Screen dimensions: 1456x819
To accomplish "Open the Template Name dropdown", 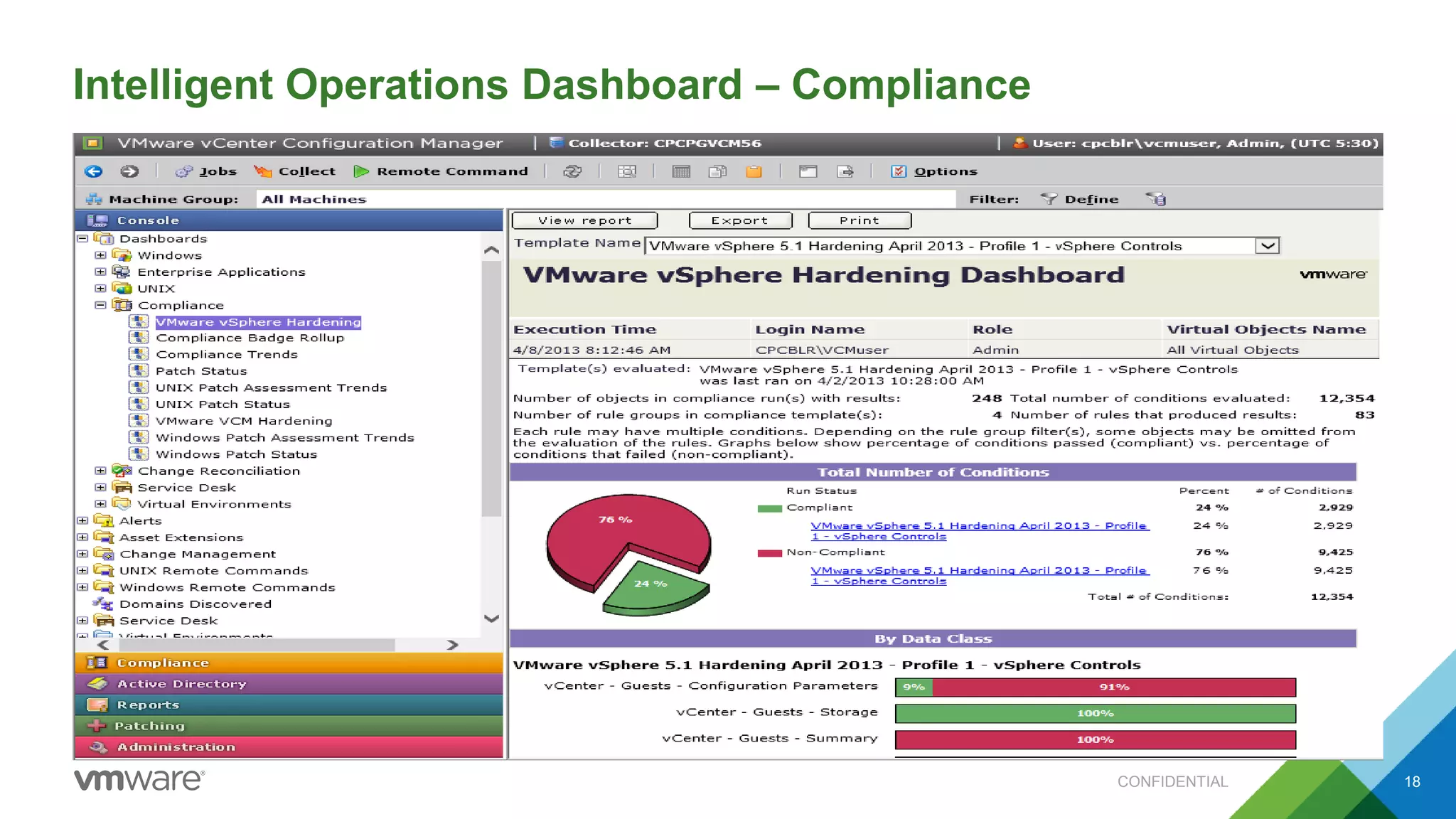I will click(1268, 246).
